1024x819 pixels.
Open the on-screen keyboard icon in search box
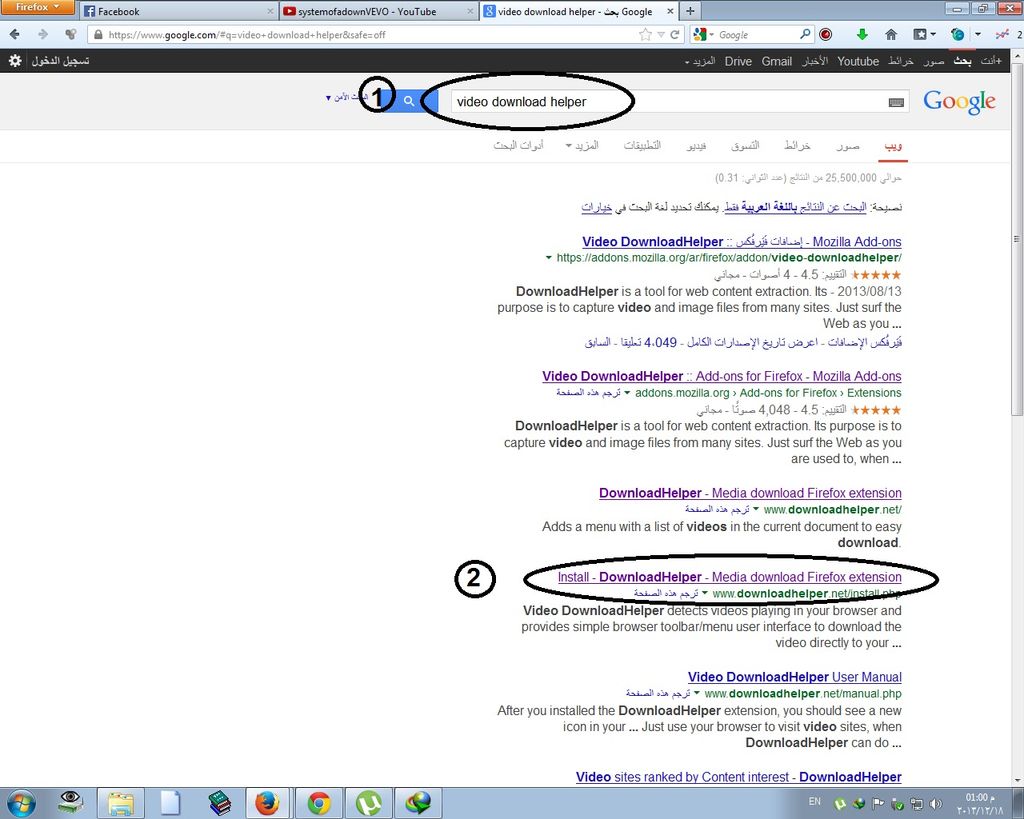[x=896, y=102]
